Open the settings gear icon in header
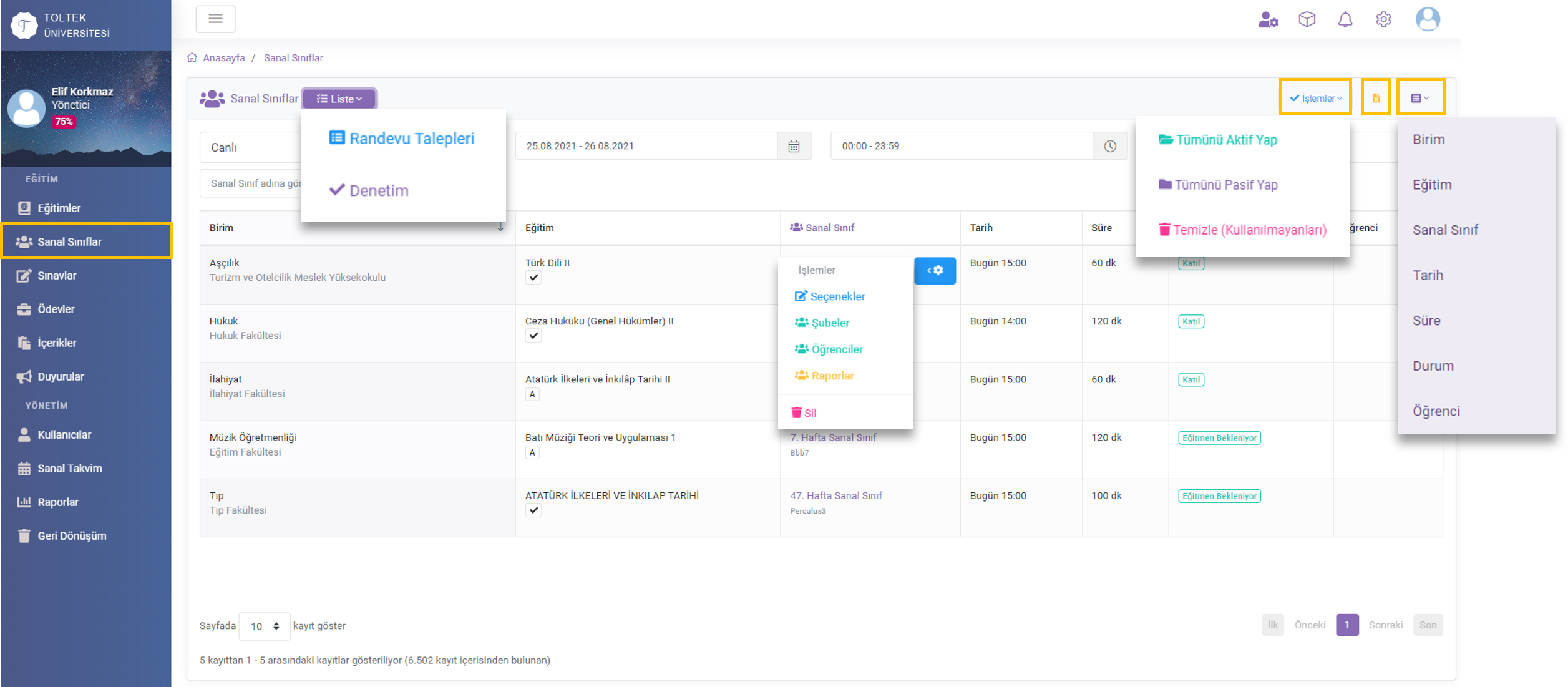 click(1383, 19)
